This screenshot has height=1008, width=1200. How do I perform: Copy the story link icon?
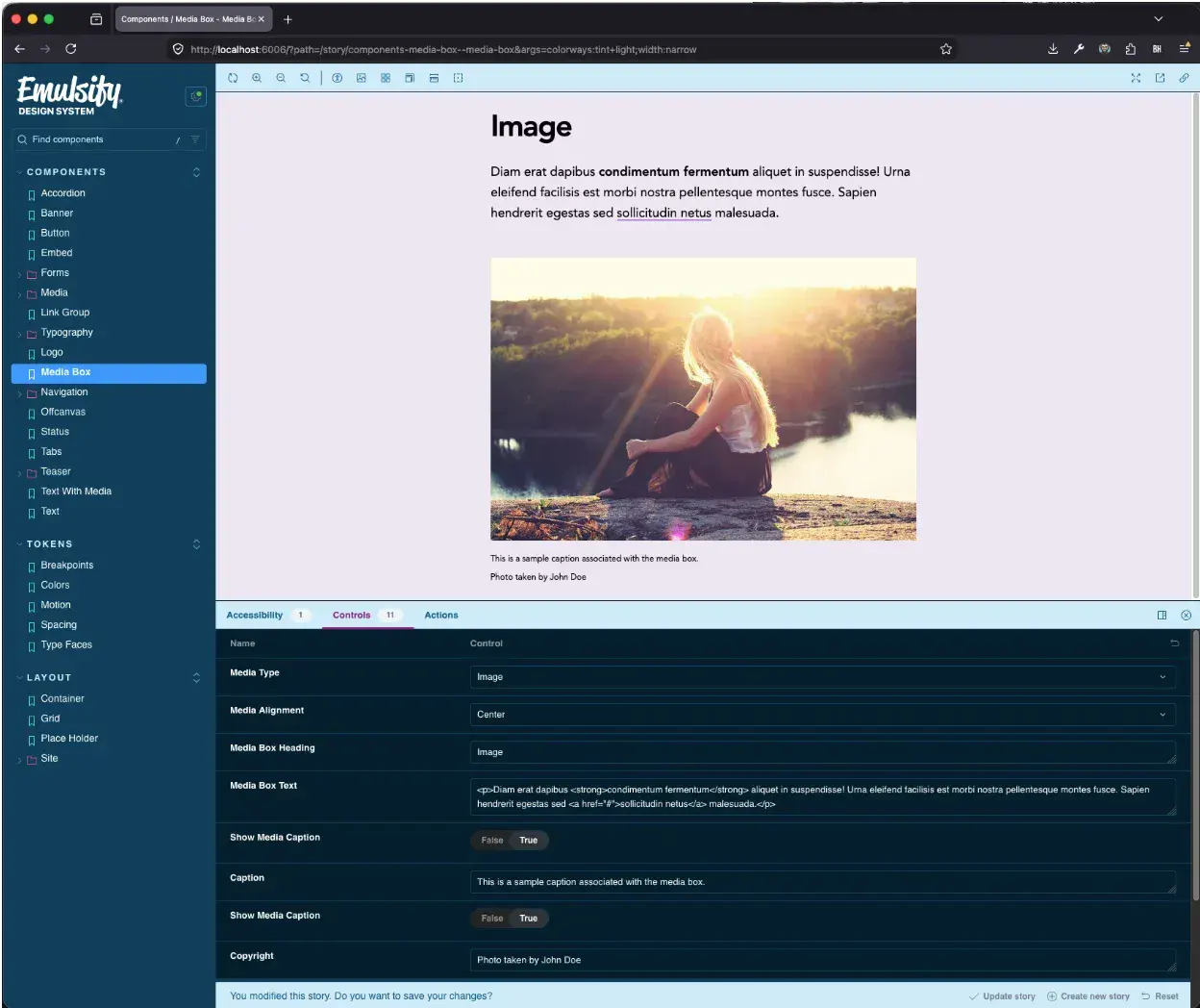(x=1184, y=78)
